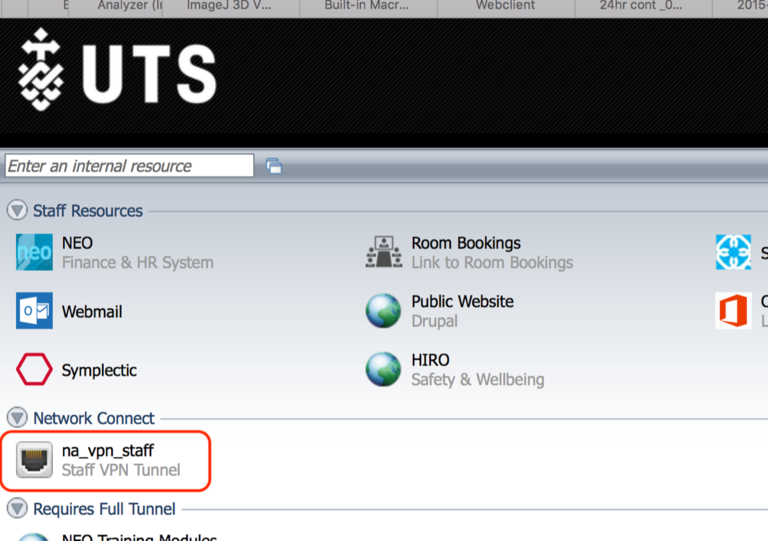Click the HIRO globe icon

point(384,370)
